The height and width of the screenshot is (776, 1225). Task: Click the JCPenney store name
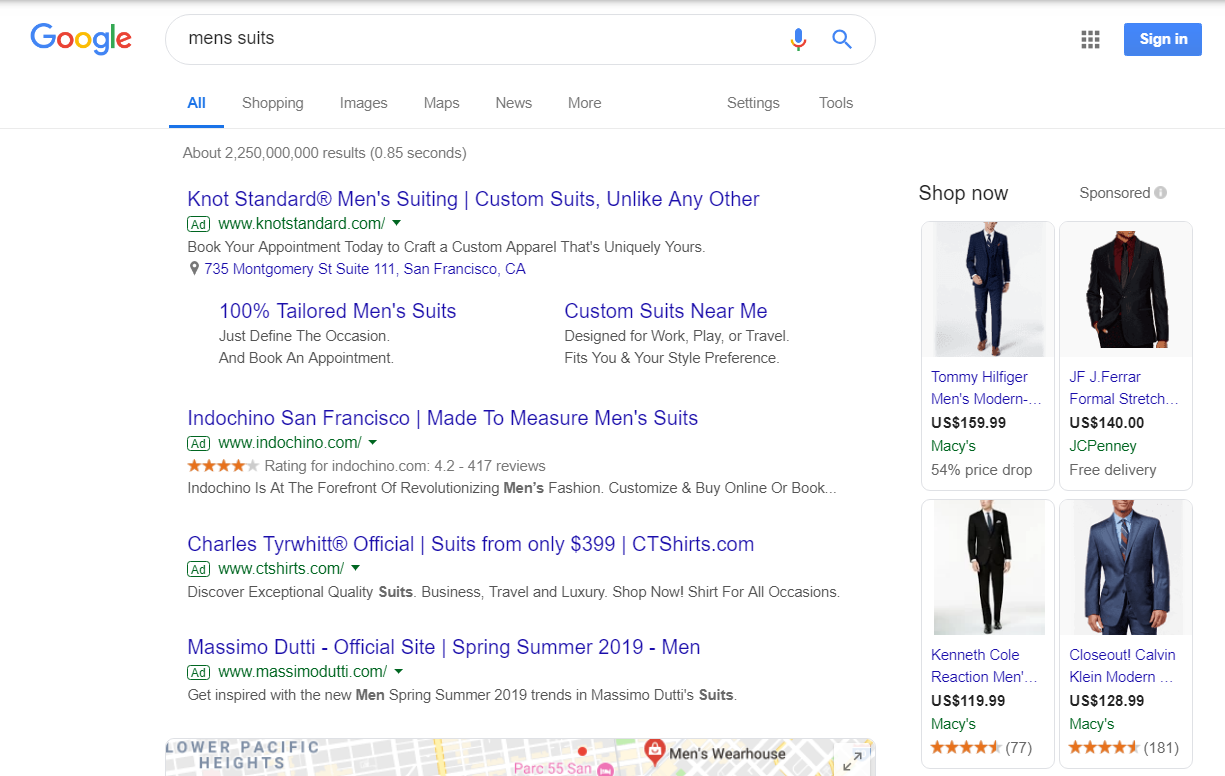(x=1103, y=446)
